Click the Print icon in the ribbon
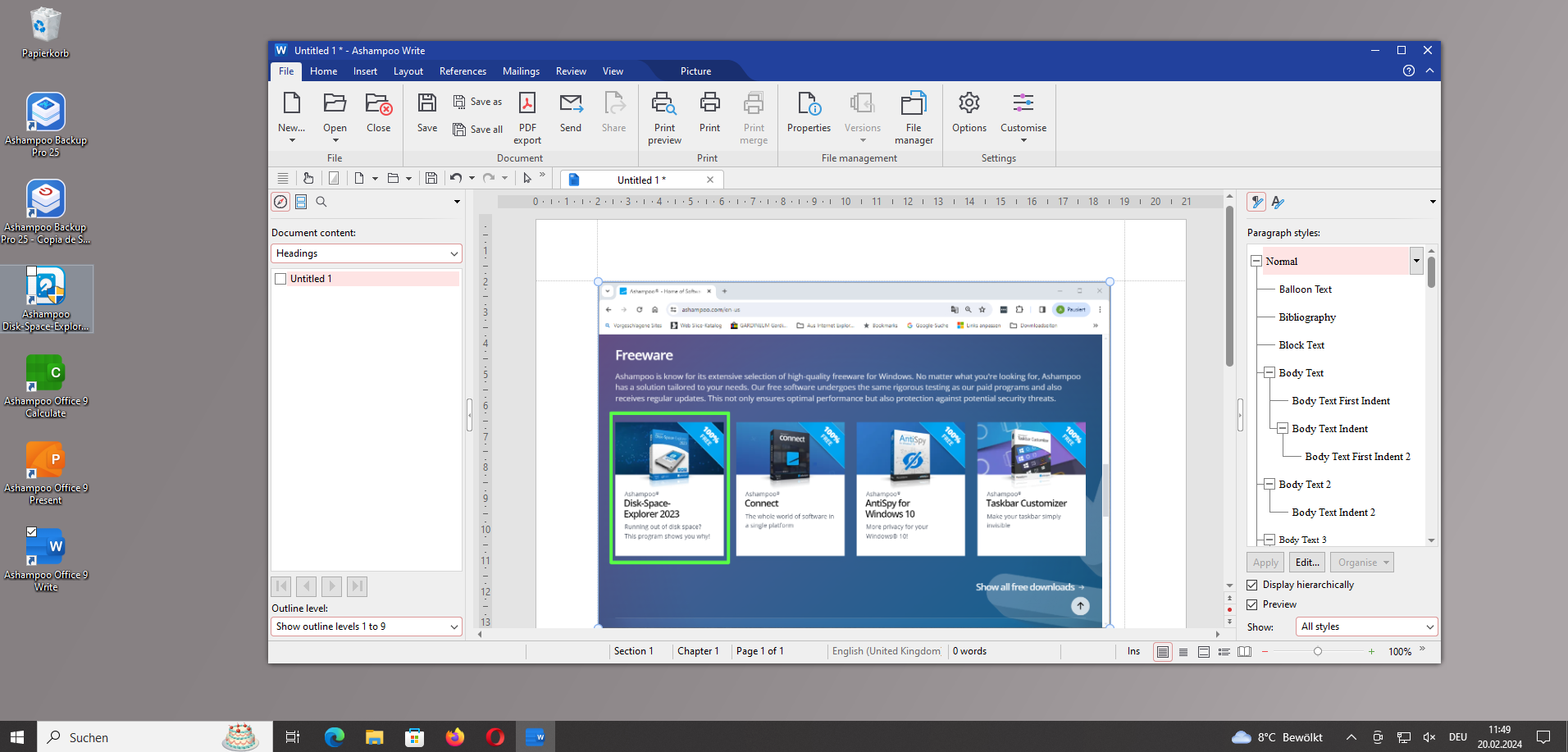The image size is (1568, 752). point(709,103)
